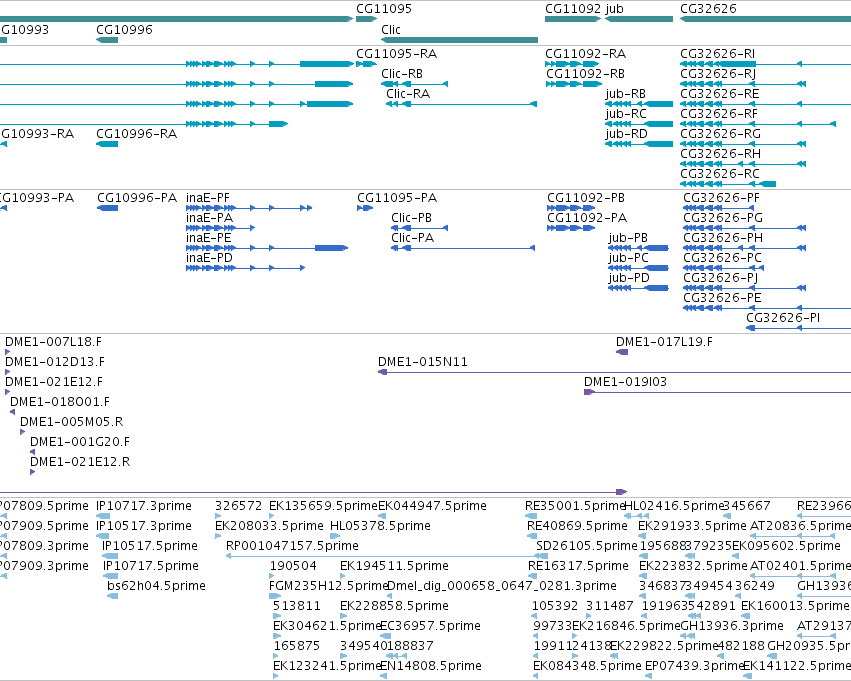Click the CG10996 gene label
The width and height of the screenshot is (851, 681).
coord(124,30)
